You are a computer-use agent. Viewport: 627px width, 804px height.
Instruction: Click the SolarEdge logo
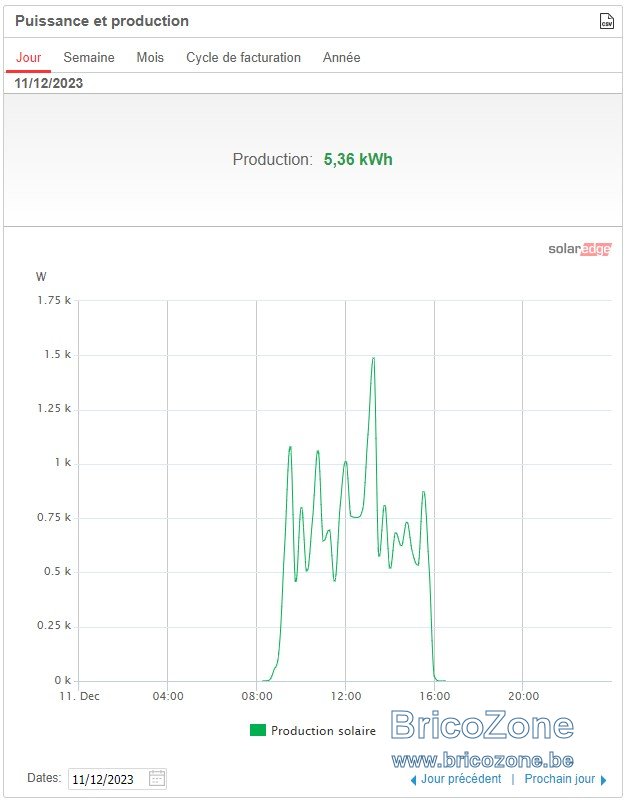click(580, 249)
